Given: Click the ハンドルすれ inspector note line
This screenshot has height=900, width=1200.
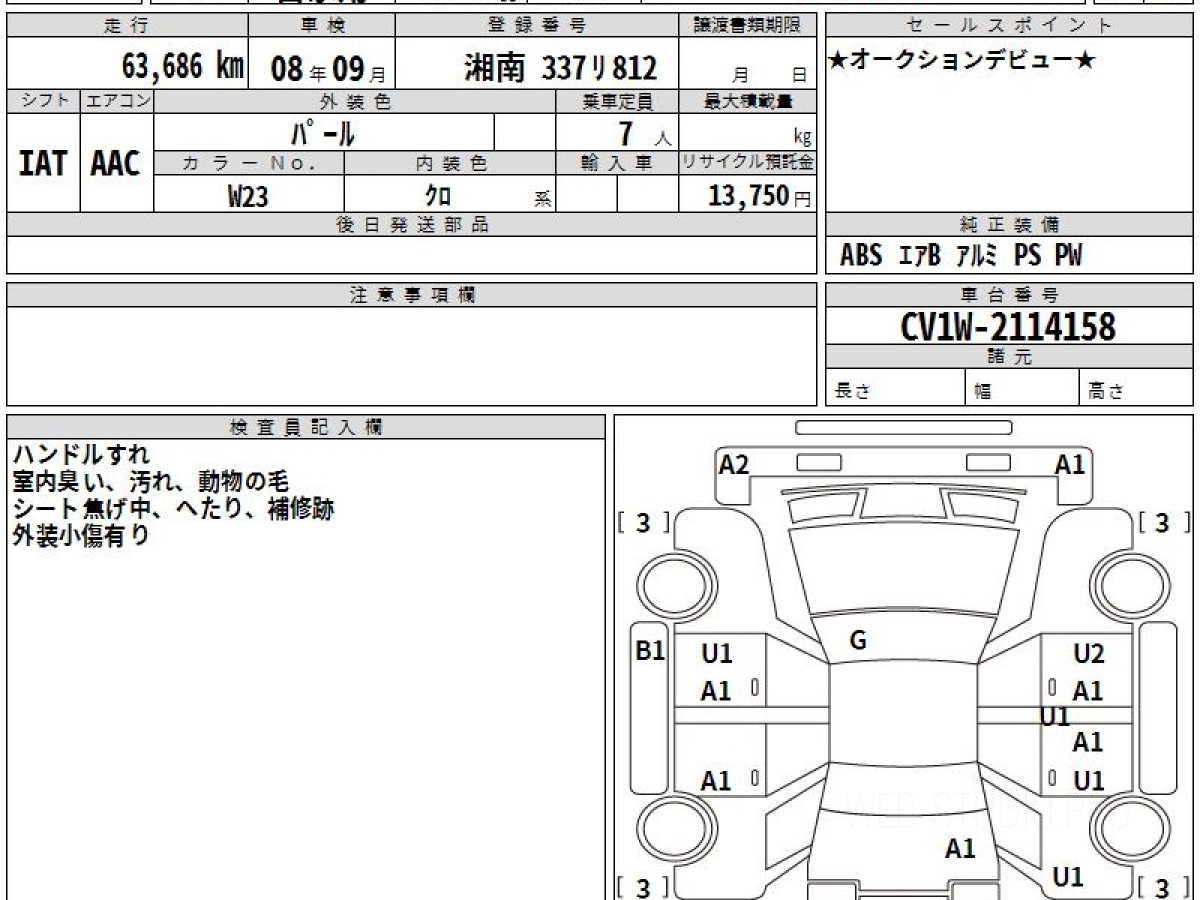Looking at the screenshot, I should (x=81, y=455).
